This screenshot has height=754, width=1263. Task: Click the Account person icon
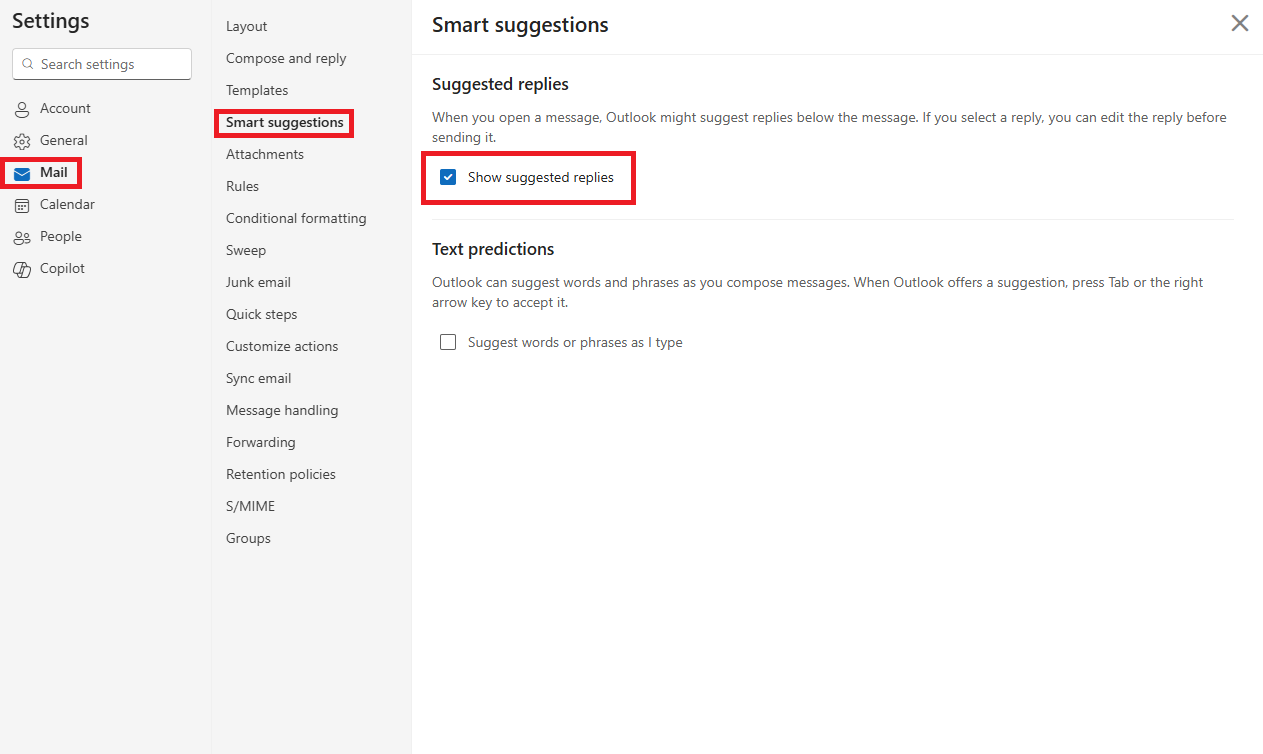[x=22, y=109]
